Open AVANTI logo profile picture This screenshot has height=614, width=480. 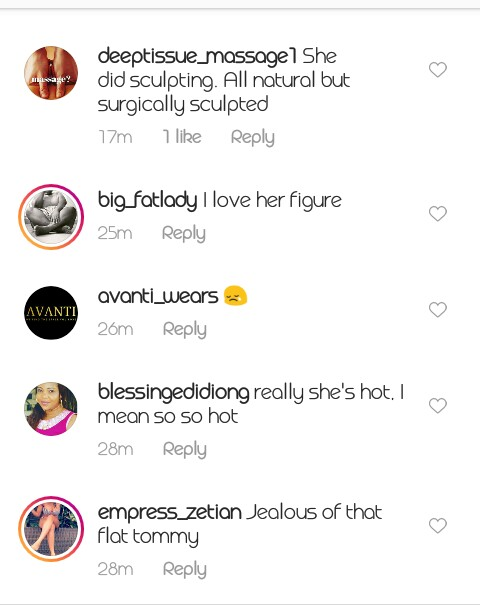pyautogui.click(x=51, y=312)
